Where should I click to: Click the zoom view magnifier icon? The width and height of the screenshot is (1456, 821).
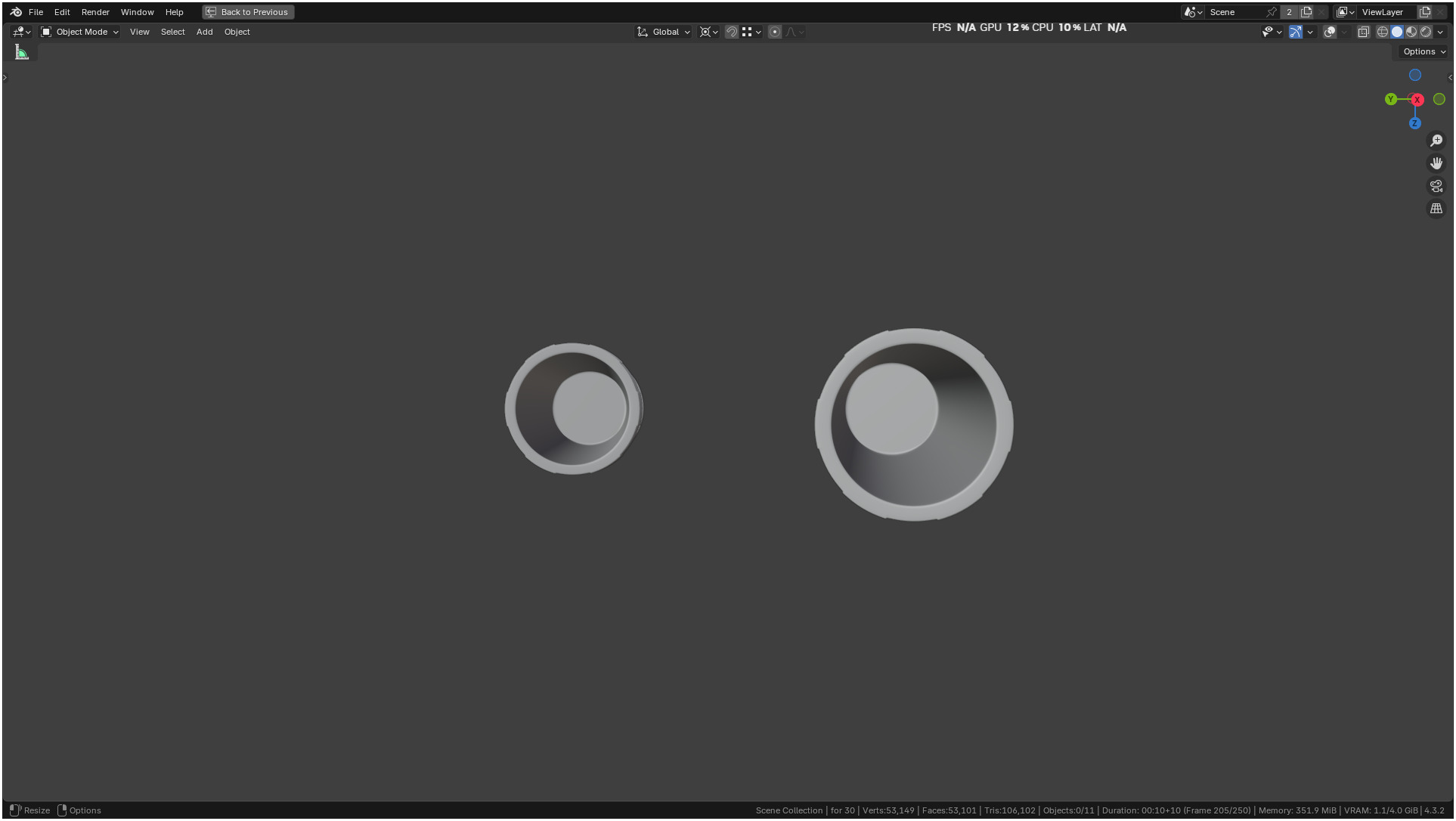click(1436, 141)
